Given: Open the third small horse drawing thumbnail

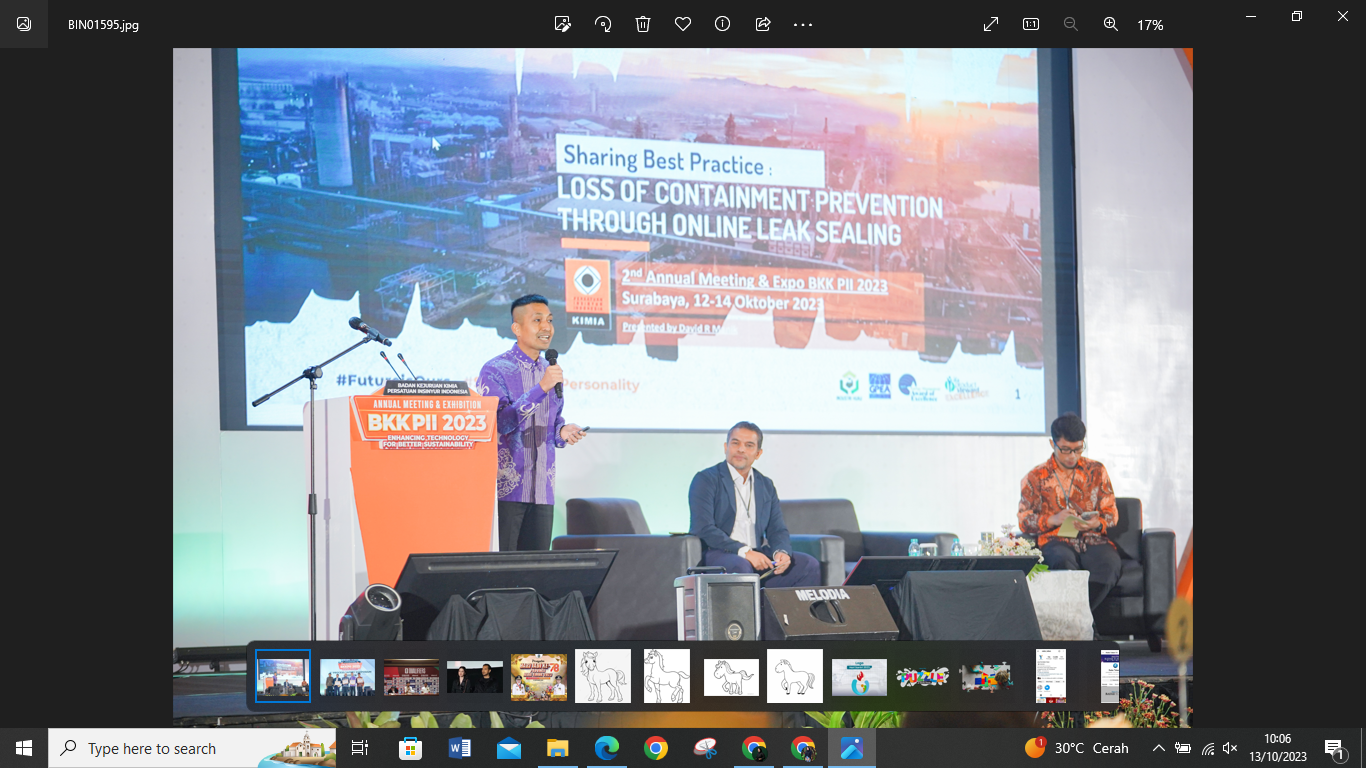Looking at the screenshot, I should [731, 677].
